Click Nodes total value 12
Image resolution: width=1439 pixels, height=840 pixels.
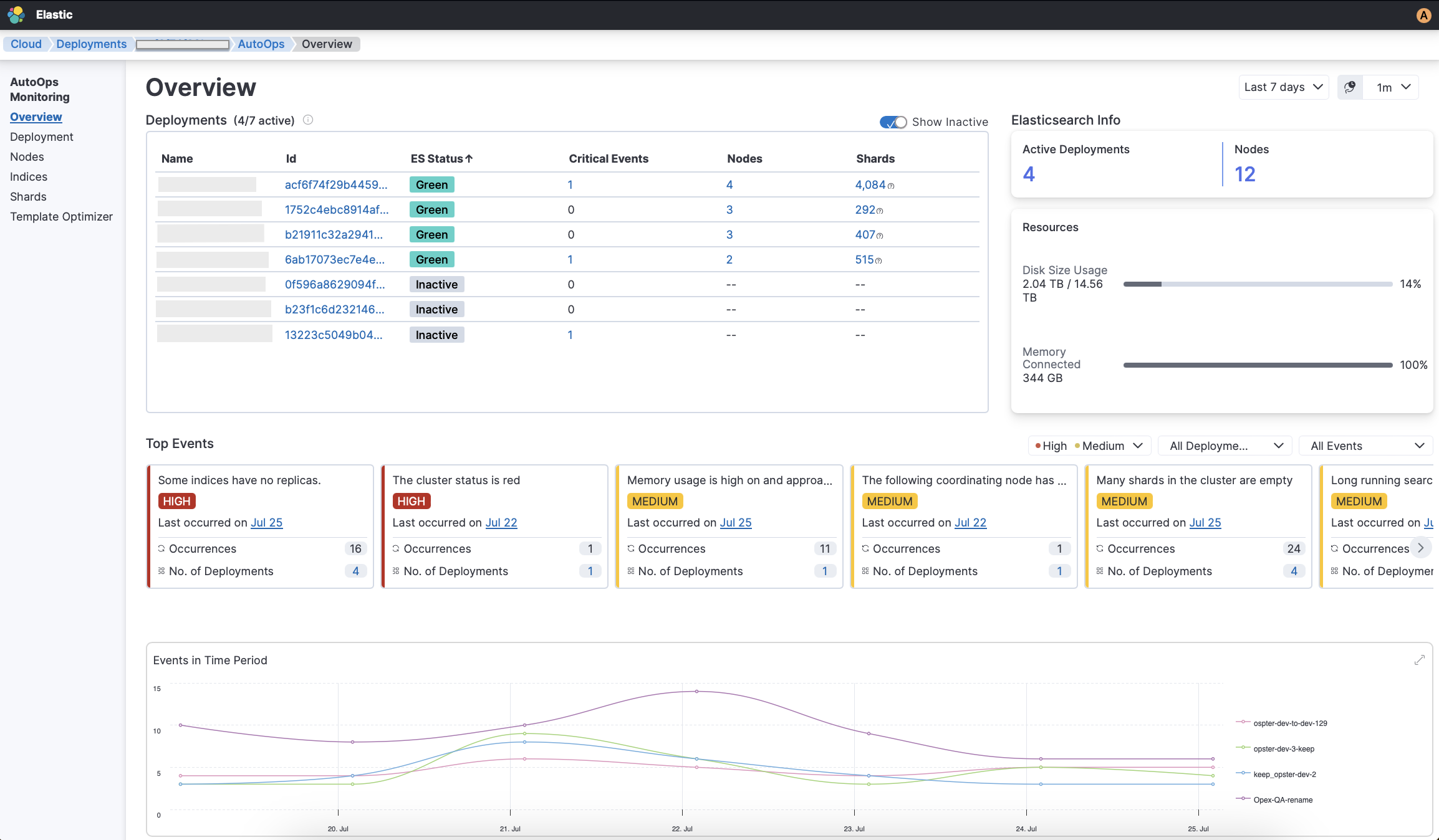point(1245,174)
